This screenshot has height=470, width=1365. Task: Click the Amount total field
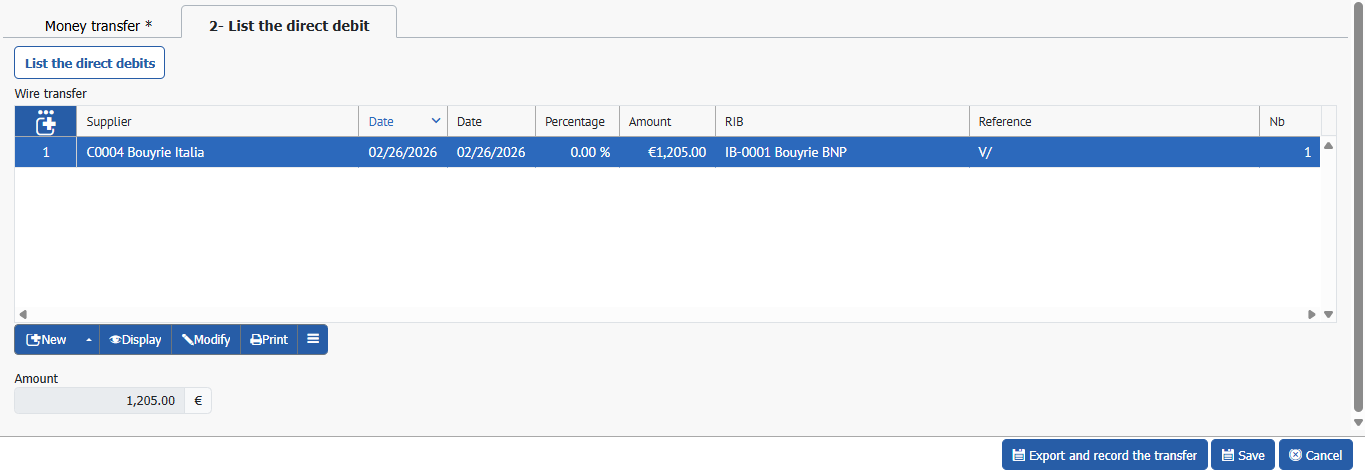100,401
